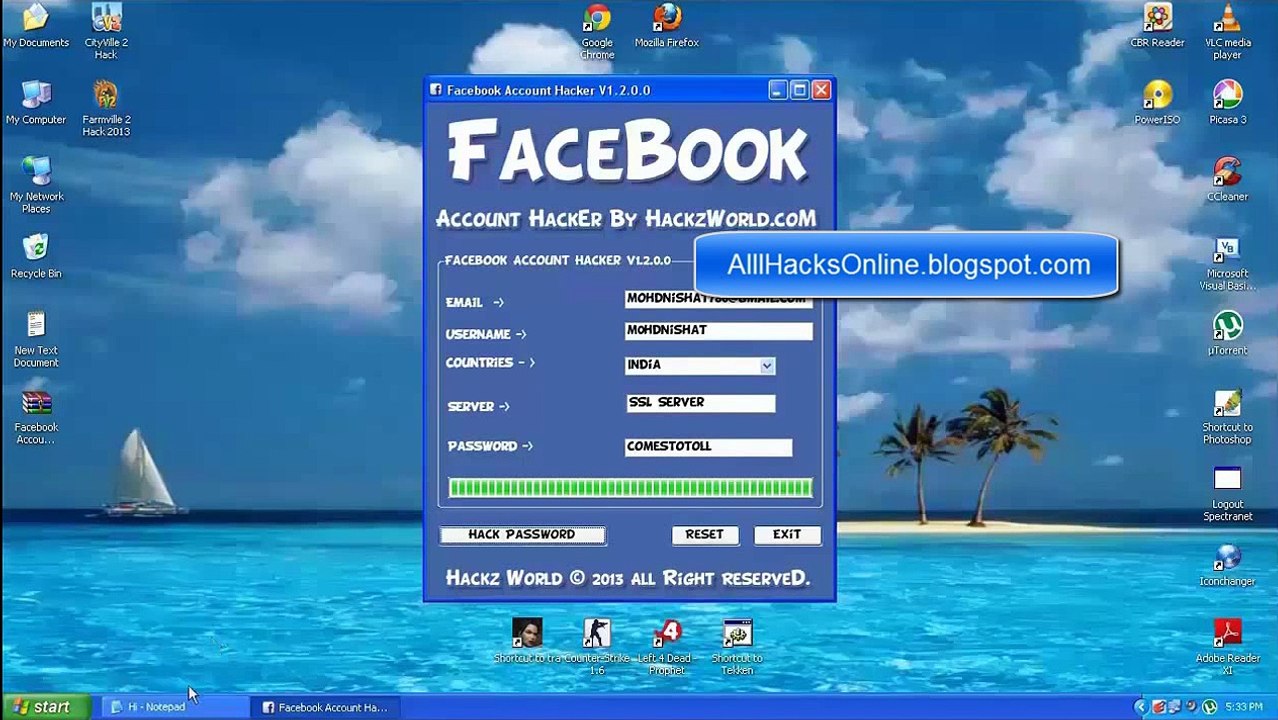Click the green progress bar
The image size is (1278, 720).
pos(630,488)
